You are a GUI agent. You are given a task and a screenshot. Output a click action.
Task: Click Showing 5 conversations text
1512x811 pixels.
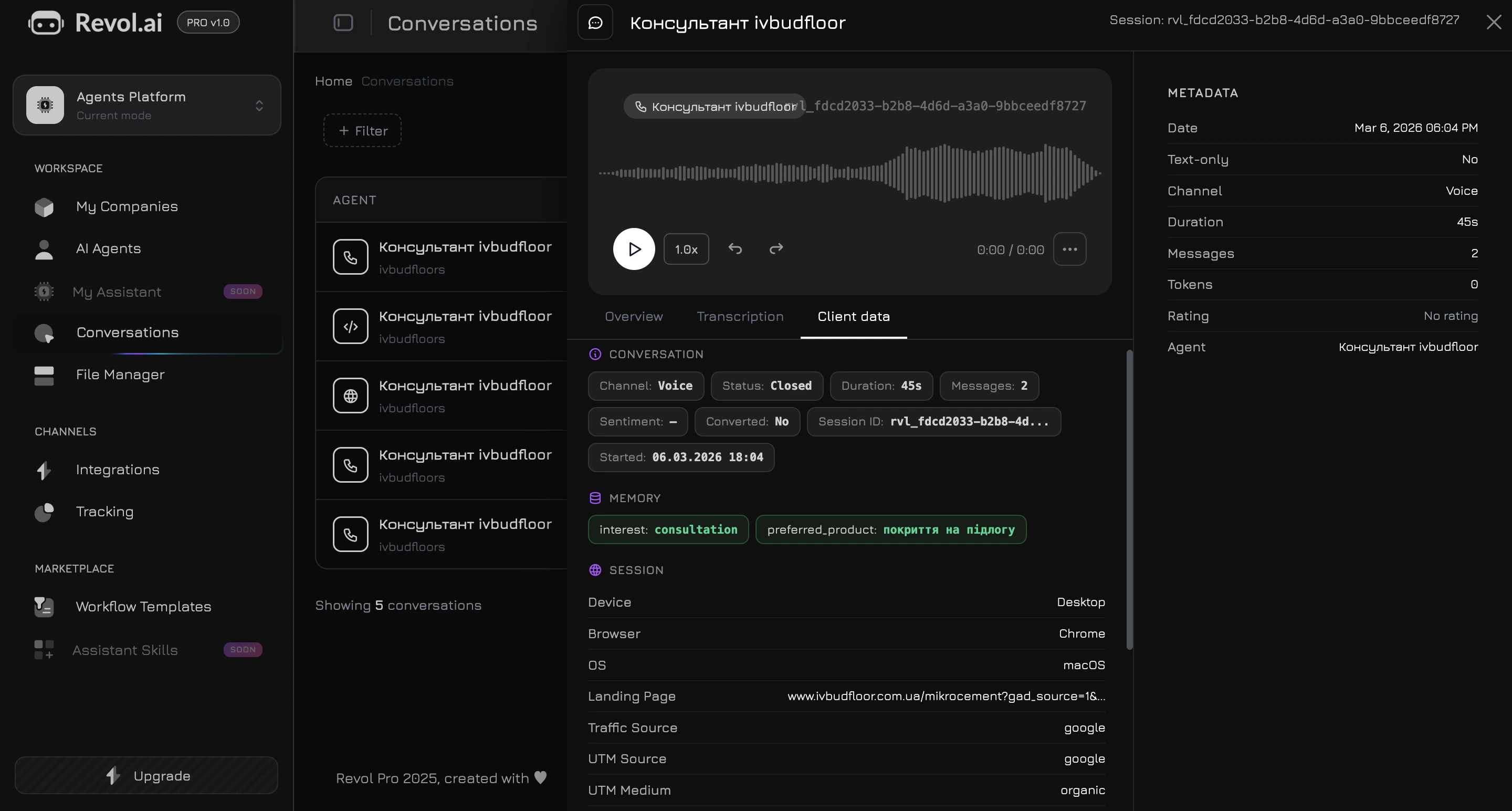tap(398, 606)
